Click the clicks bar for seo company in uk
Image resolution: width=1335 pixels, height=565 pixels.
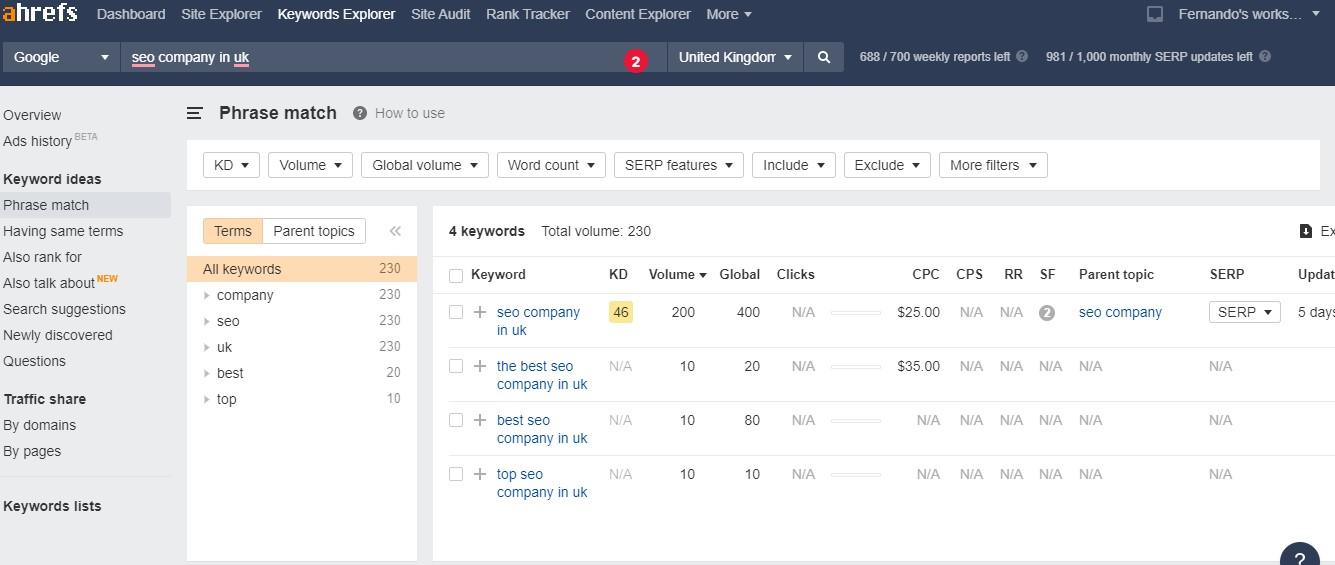coord(856,313)
